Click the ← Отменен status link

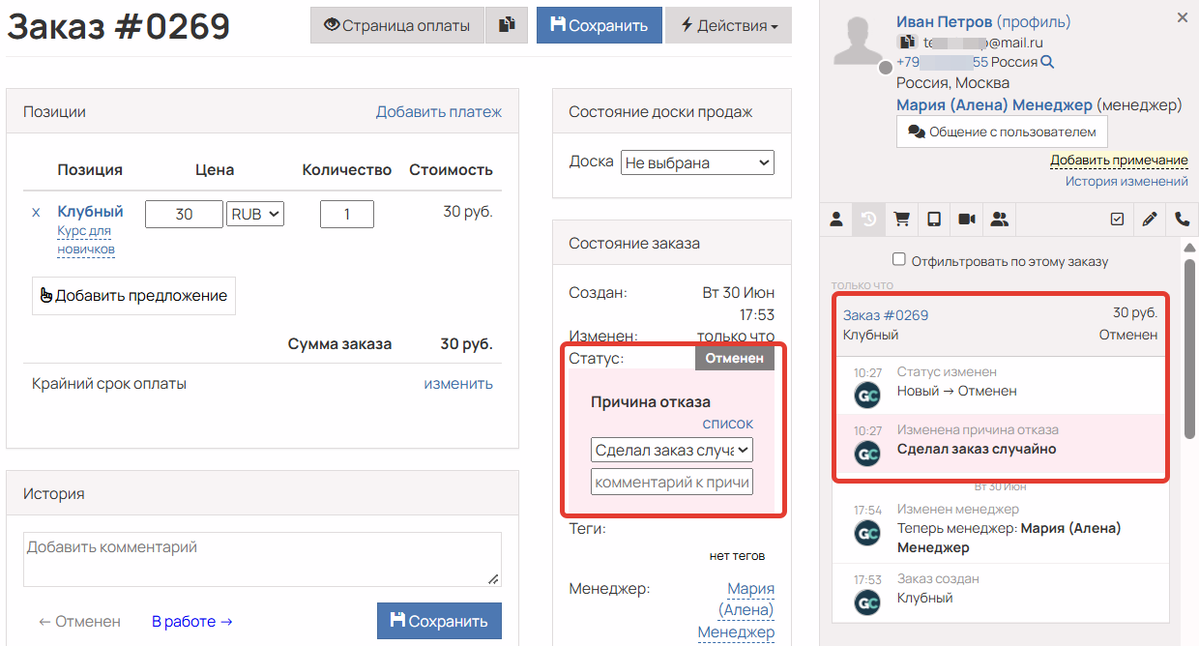click(80, 622)
